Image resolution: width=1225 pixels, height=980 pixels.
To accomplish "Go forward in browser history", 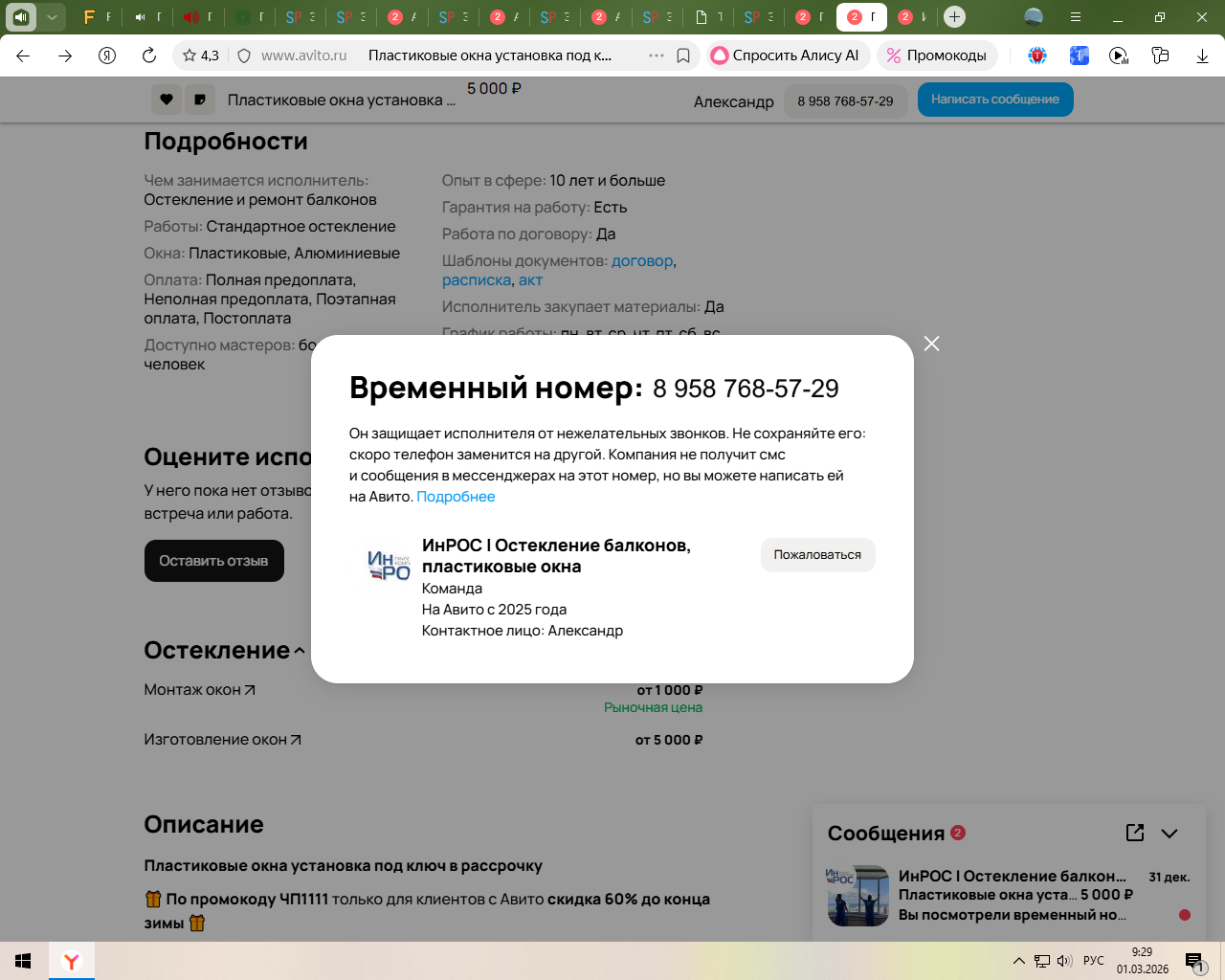I will [65, 56].
